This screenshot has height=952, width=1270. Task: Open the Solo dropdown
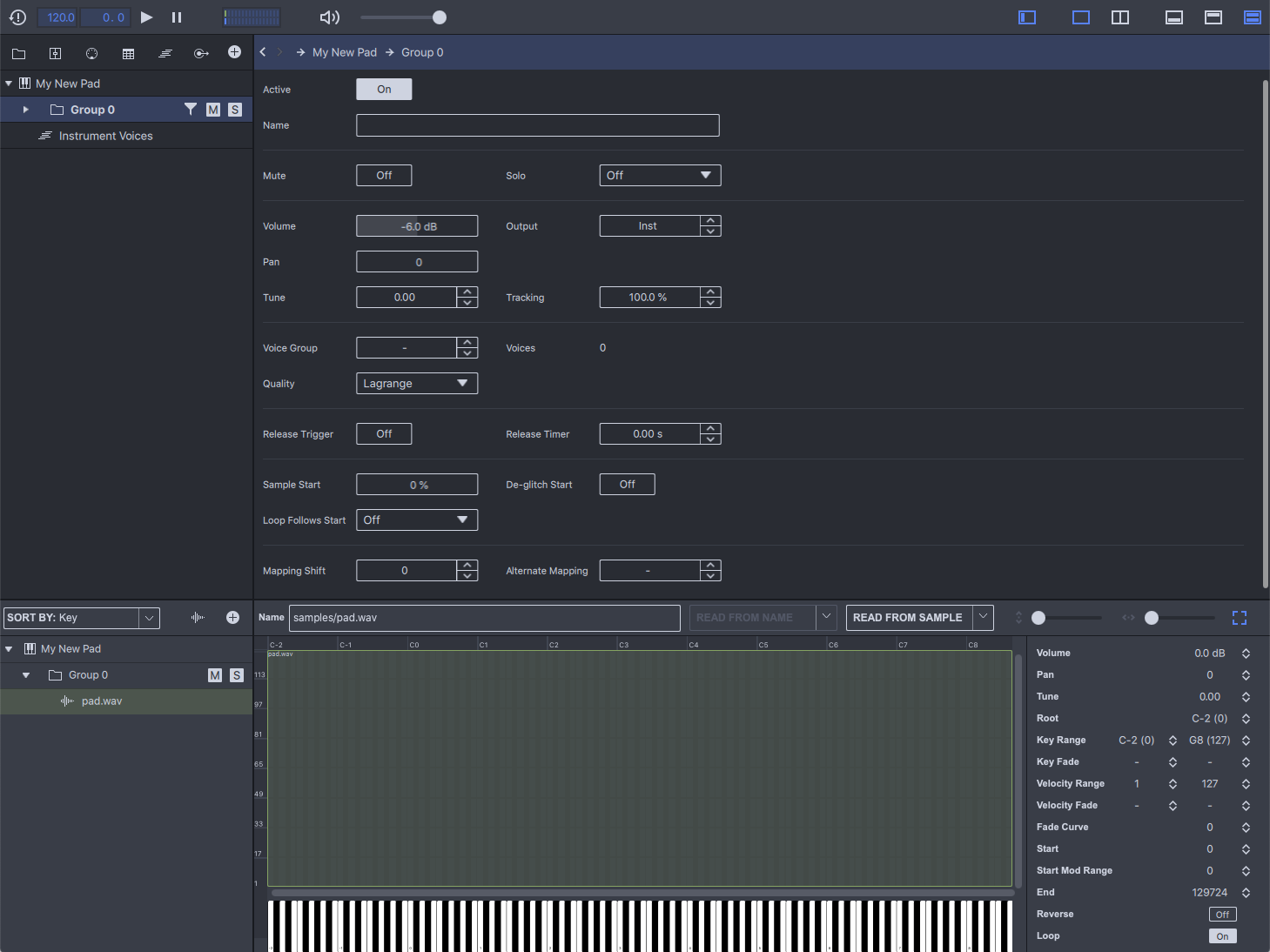[661, 176]
